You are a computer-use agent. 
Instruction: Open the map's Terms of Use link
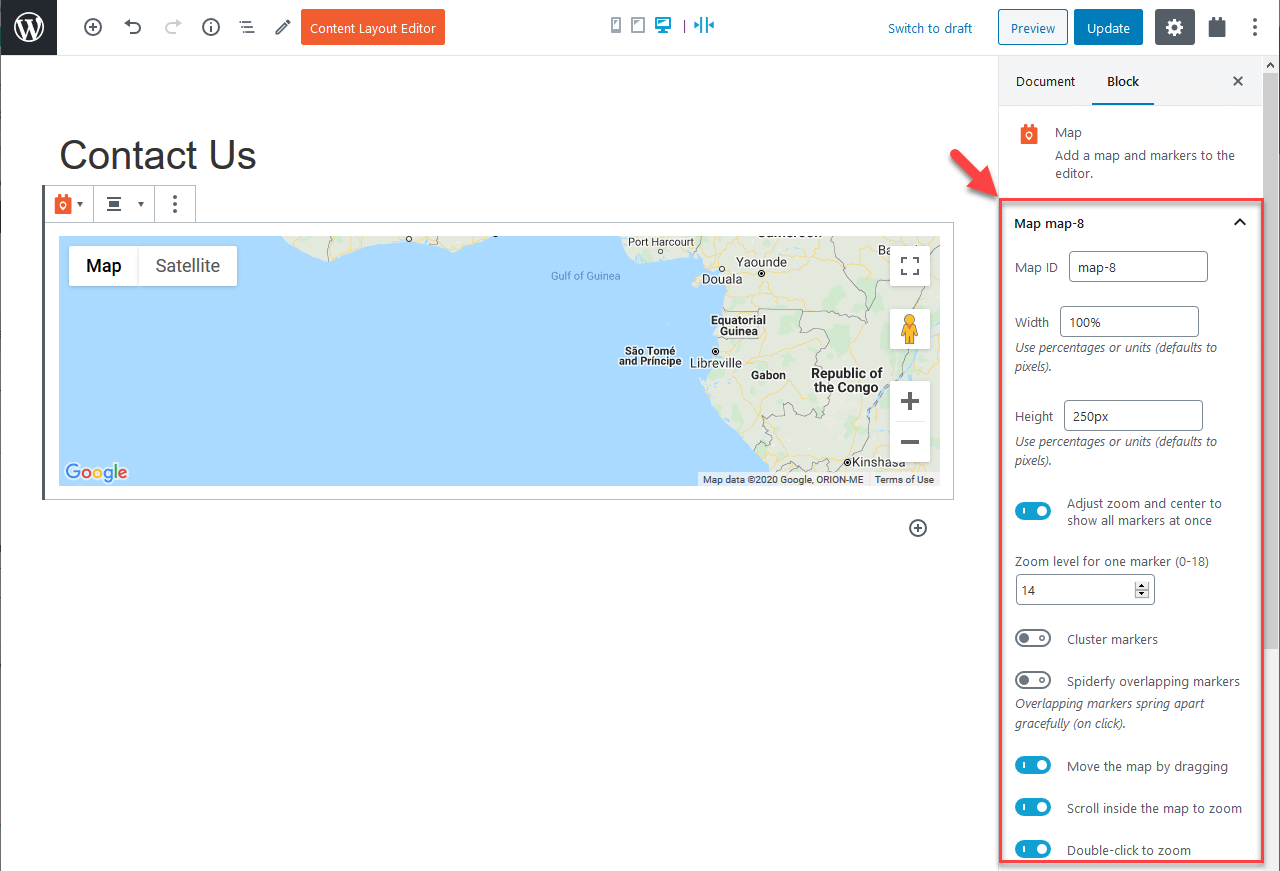tap(904, 480)
